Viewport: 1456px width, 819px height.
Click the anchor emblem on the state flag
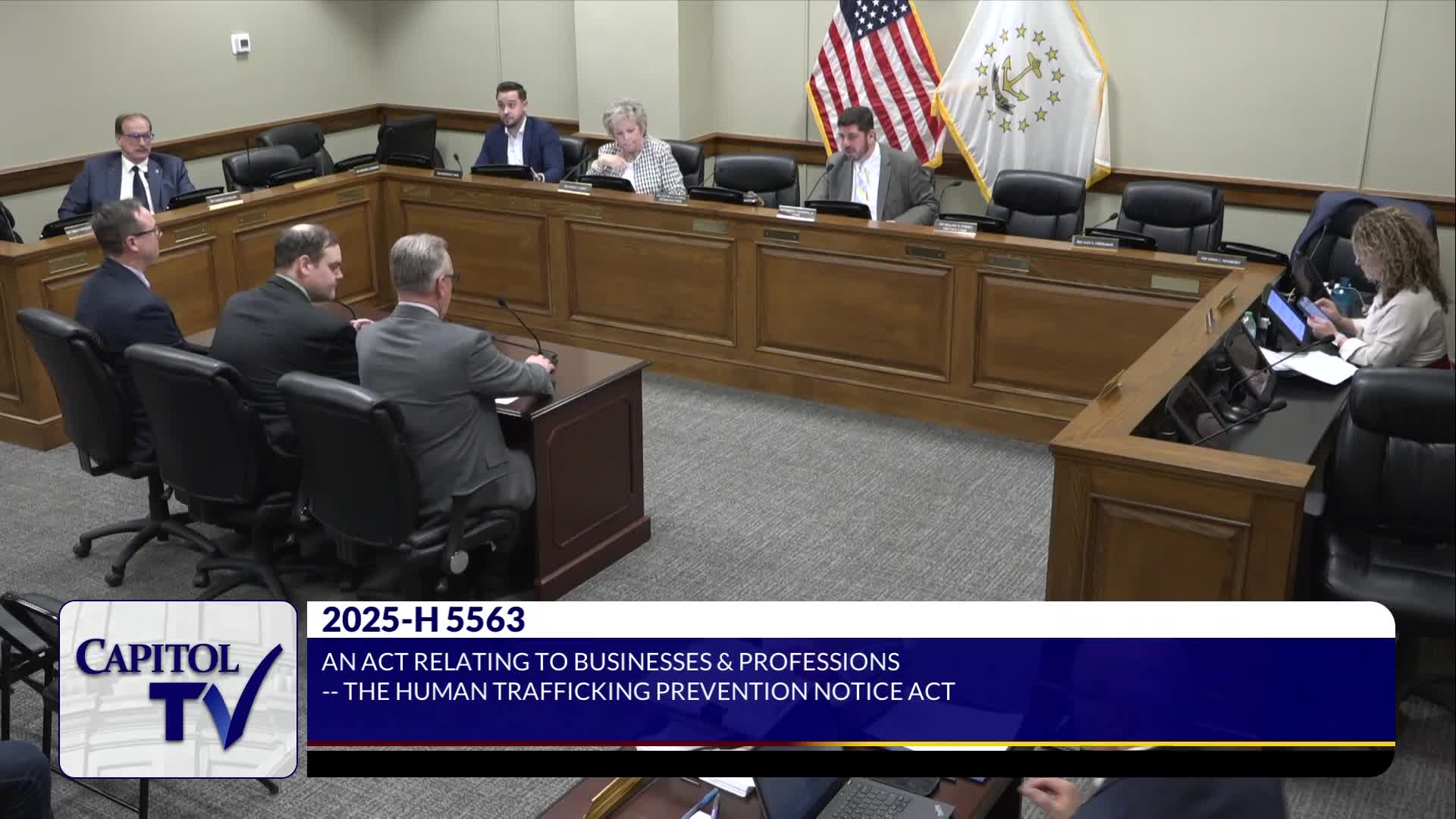[x=1018, y=76]
